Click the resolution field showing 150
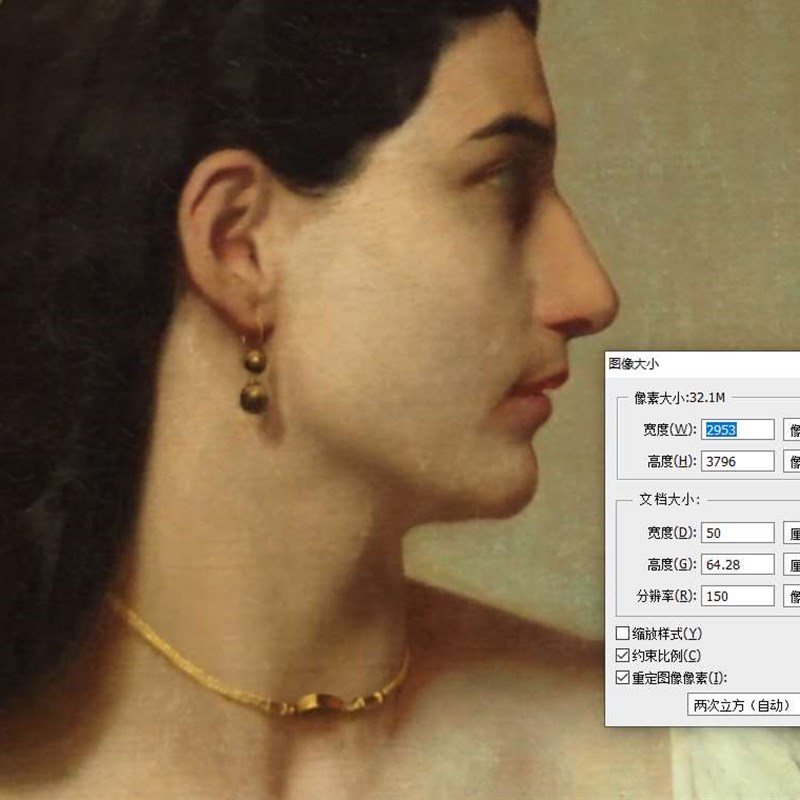 tap(738, 596)
